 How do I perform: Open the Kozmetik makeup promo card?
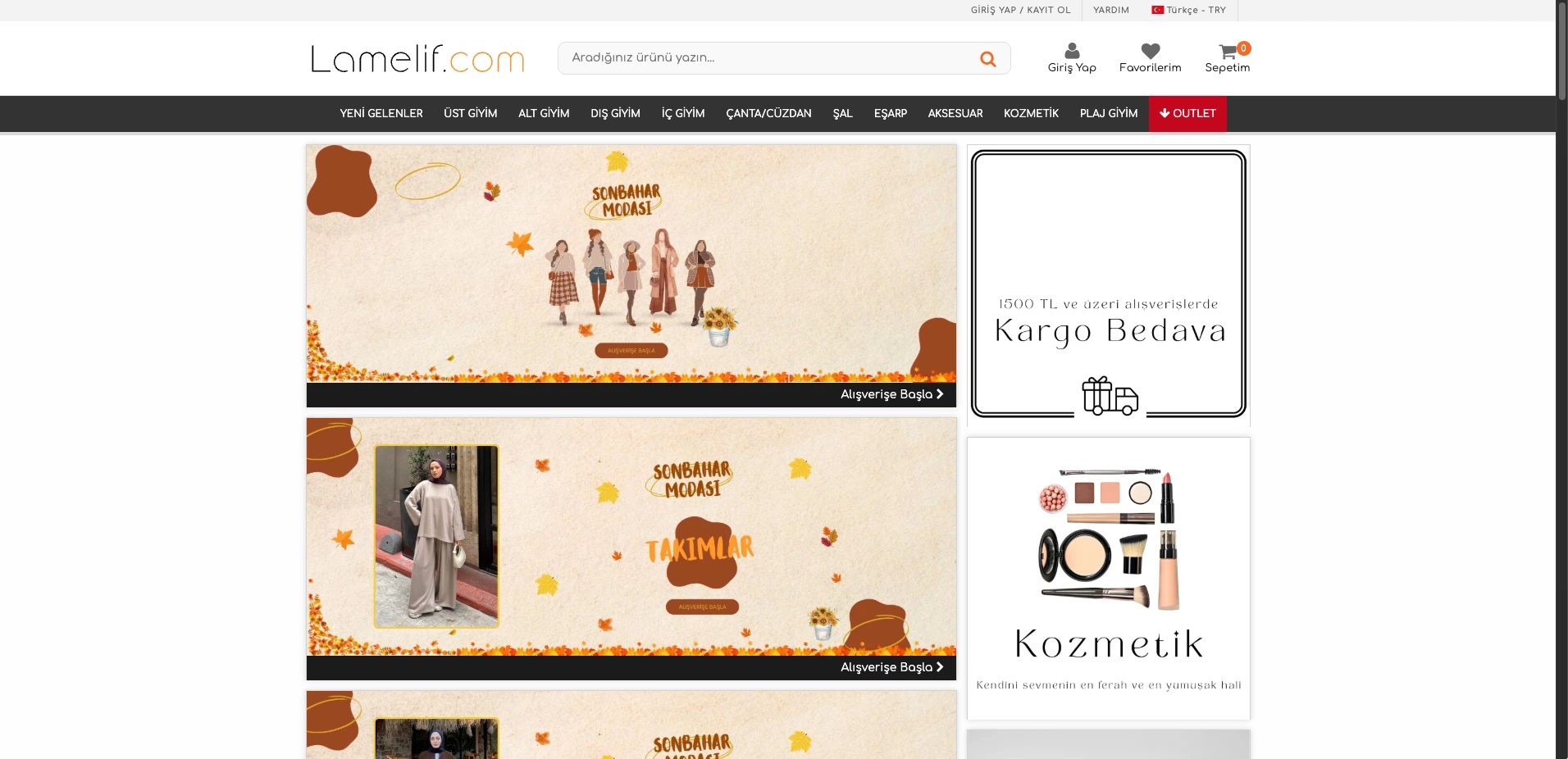[1109, 579]
